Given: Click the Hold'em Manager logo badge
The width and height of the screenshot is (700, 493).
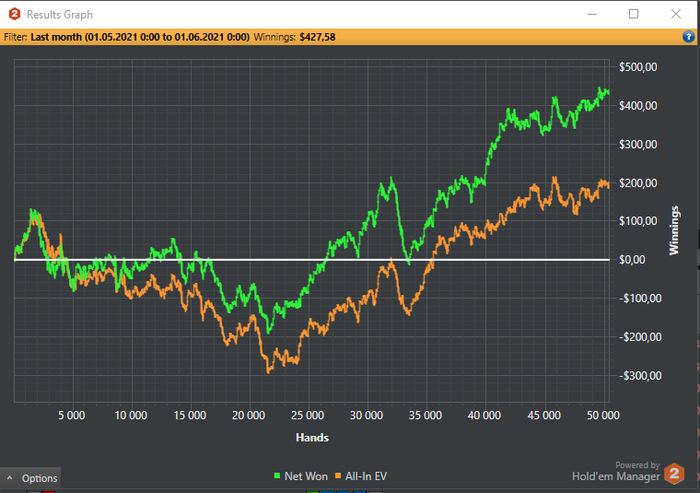Looking at the screenshot, I should pos(674,474).
